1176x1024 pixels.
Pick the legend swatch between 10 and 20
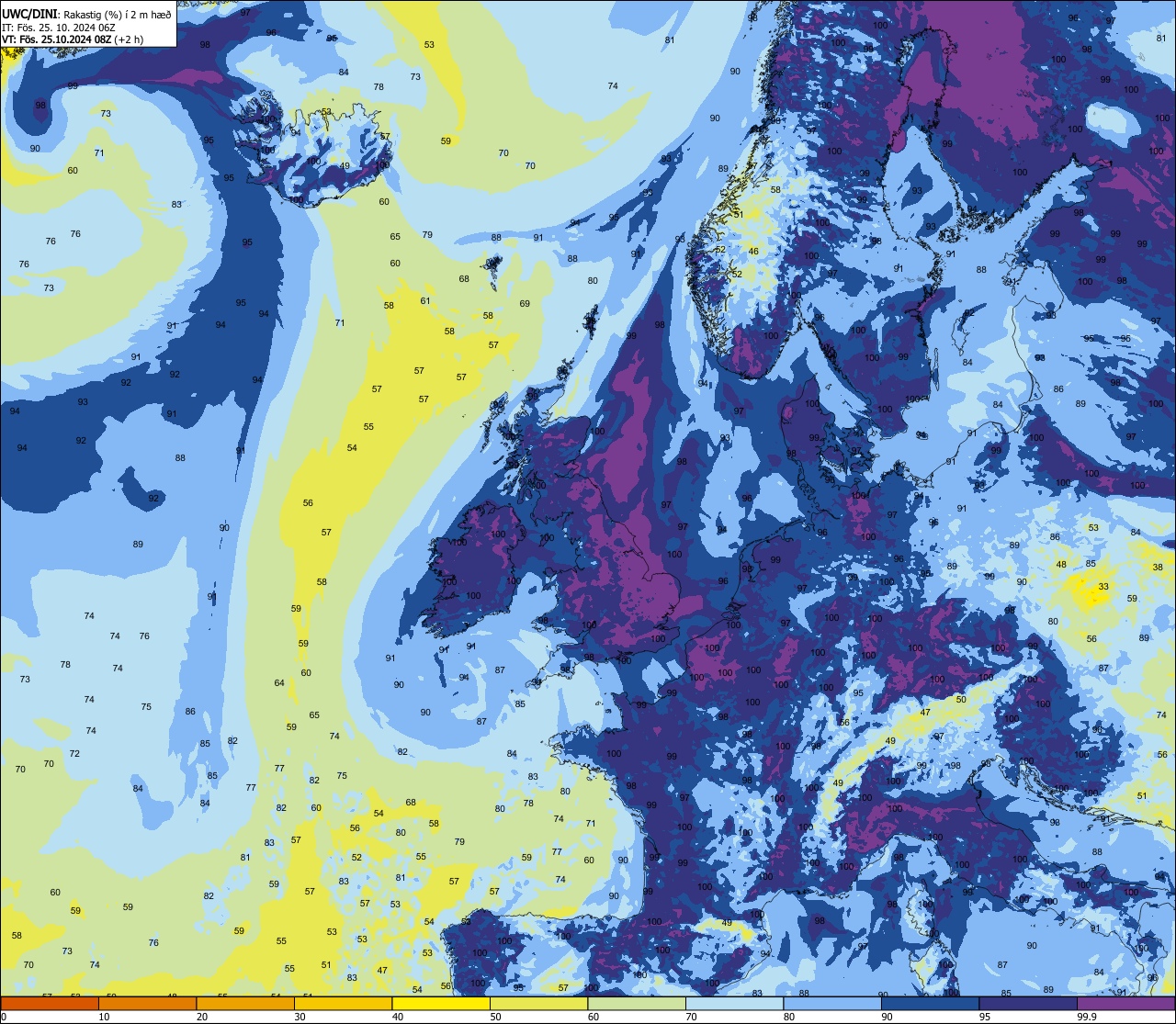point(147,1003)
